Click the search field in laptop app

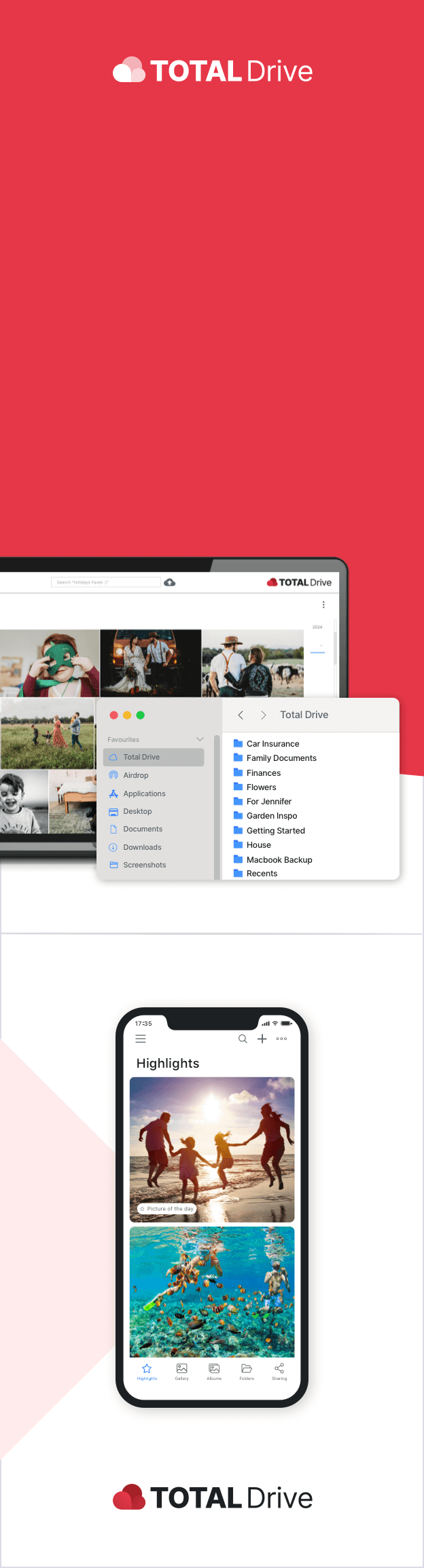(105, 582)
